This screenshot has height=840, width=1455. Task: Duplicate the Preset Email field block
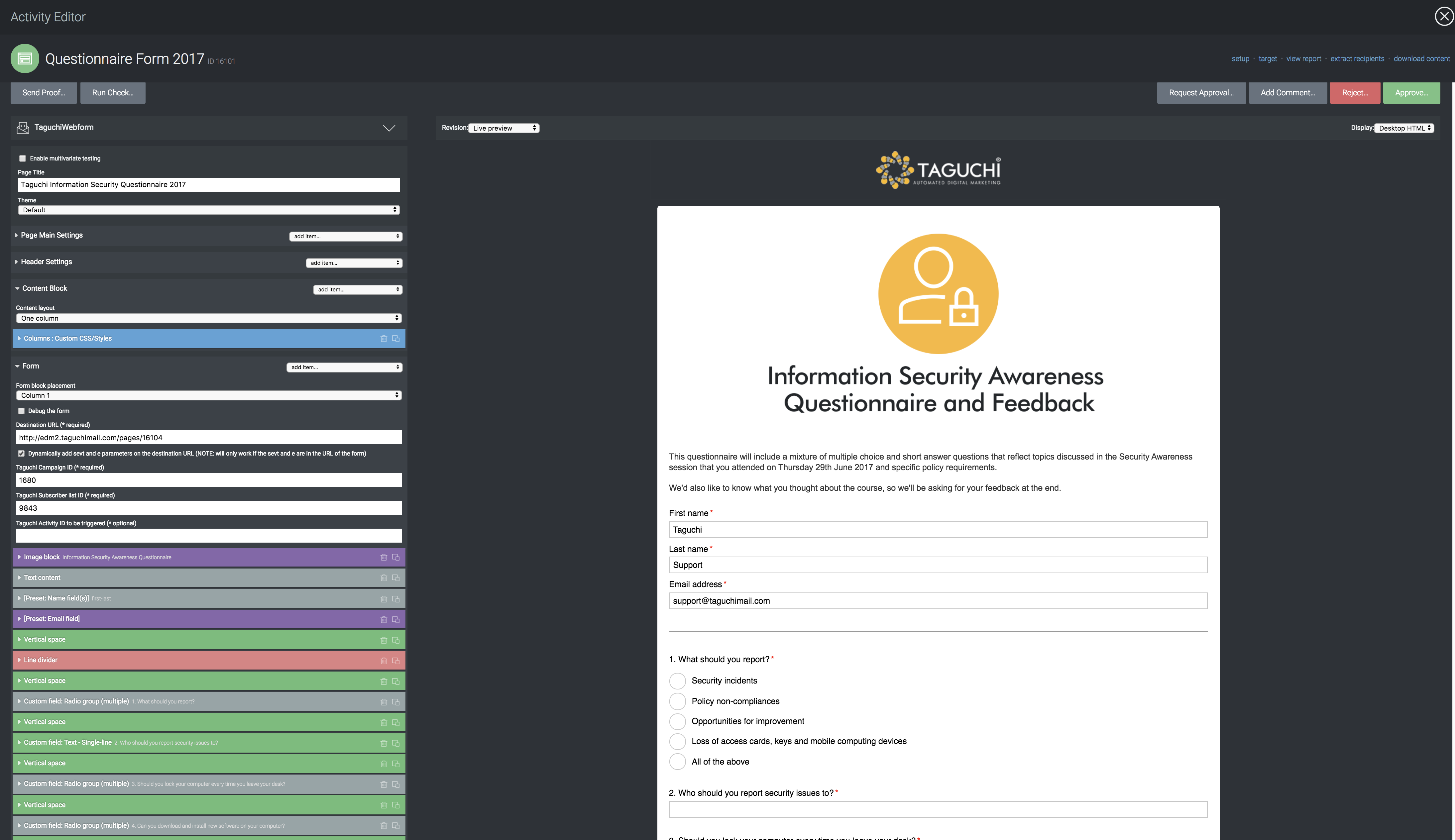click(396, 620)
